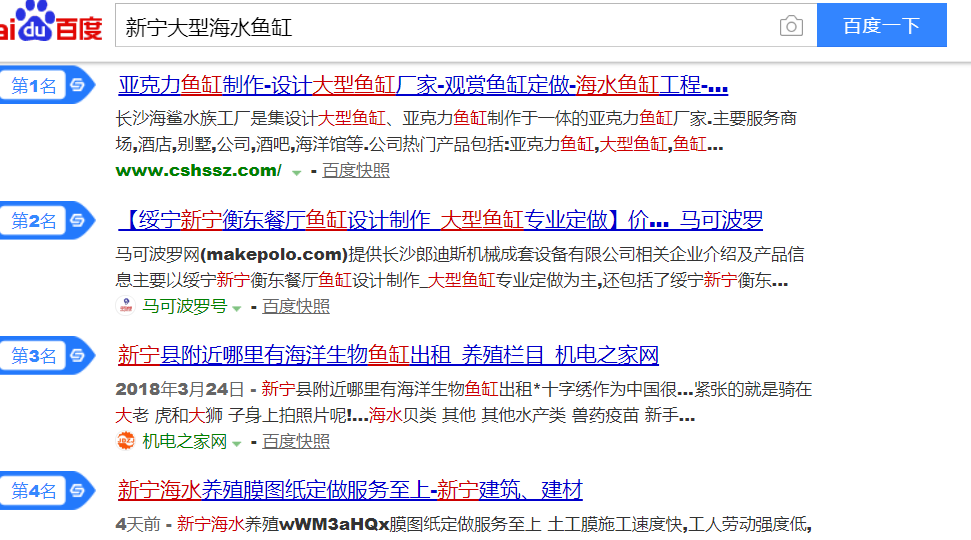The image size is (971, 540).
Task: Expand dropdown arrow beside 机电之家网
Action: (x=237, y=443)
